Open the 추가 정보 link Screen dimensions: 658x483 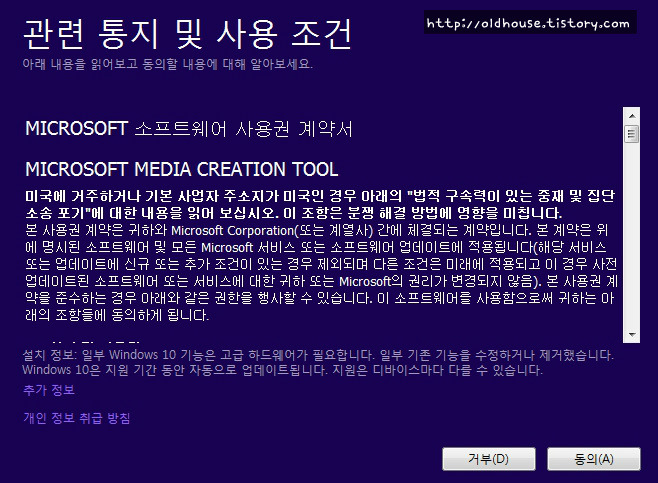coord(49,390)
